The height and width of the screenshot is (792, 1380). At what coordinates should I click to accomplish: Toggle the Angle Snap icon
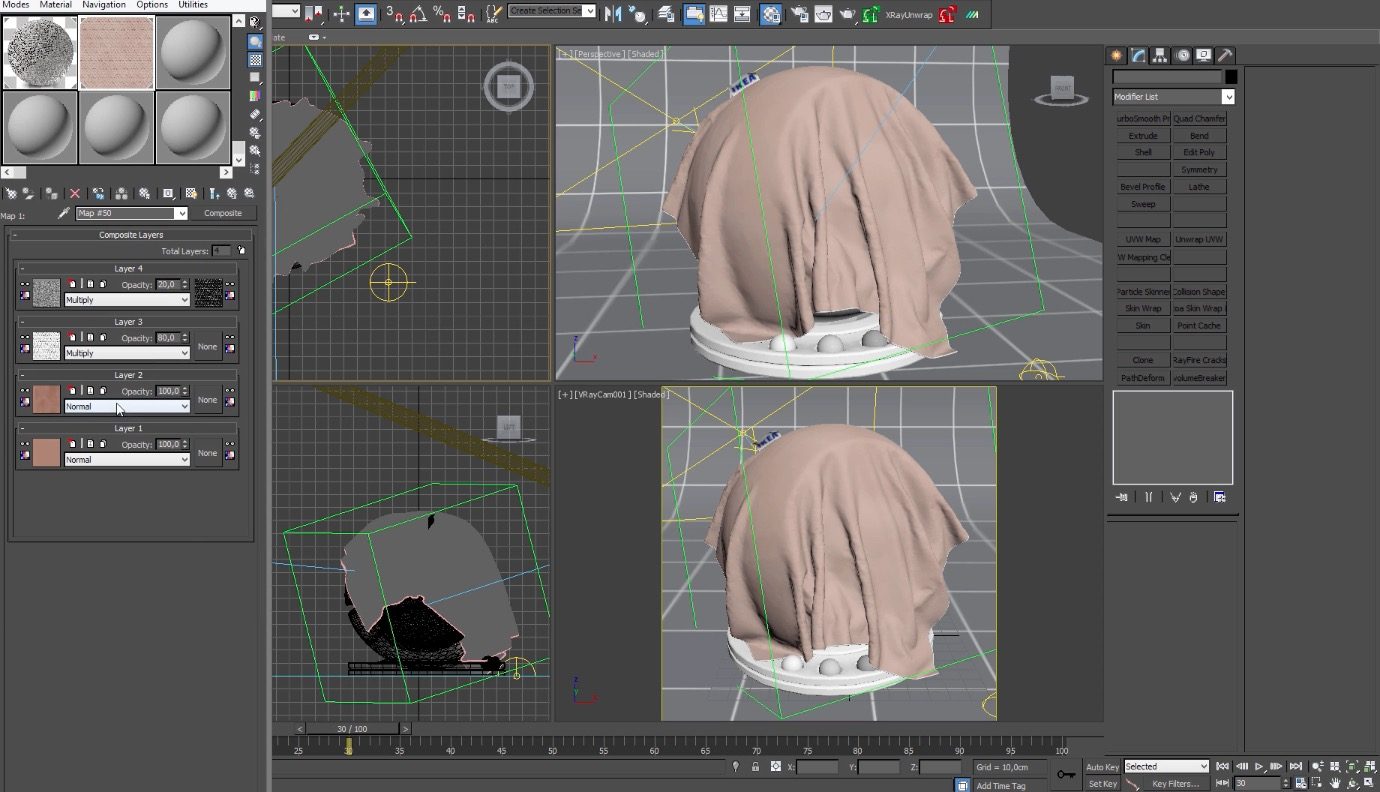point(417,14)
